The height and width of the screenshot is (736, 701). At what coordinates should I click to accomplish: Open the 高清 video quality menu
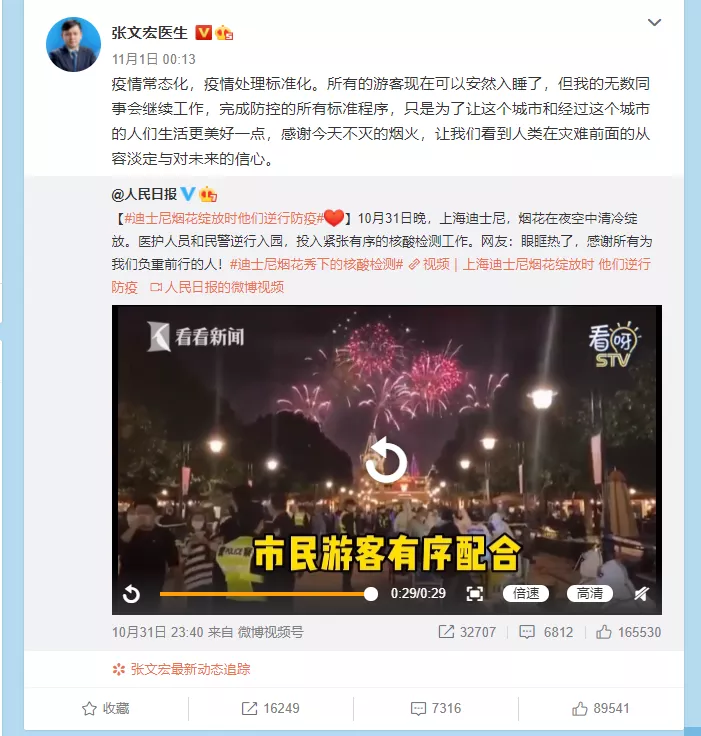(x=590, y=593)
